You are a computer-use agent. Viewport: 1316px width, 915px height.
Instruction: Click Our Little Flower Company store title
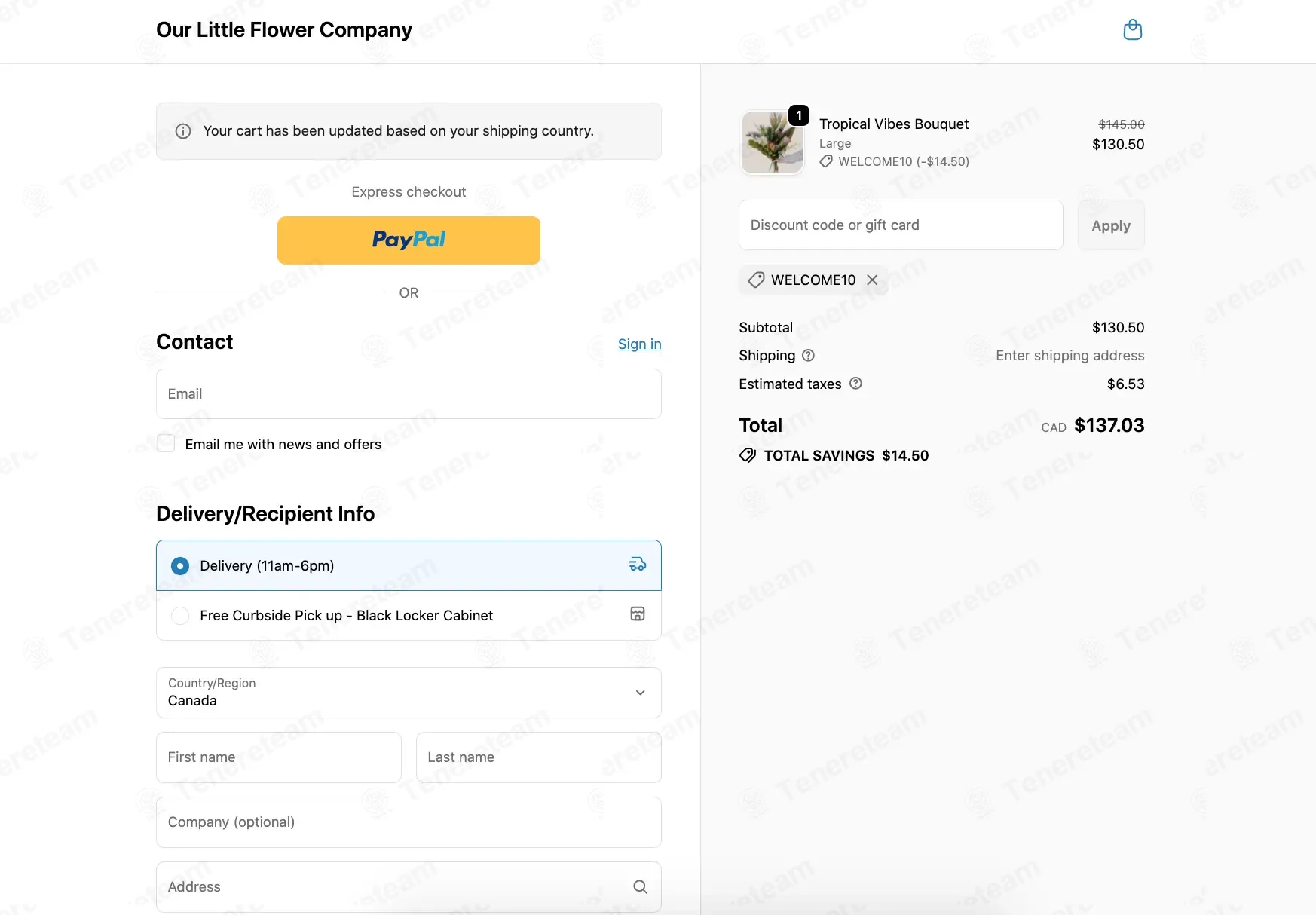coord(284,30)
